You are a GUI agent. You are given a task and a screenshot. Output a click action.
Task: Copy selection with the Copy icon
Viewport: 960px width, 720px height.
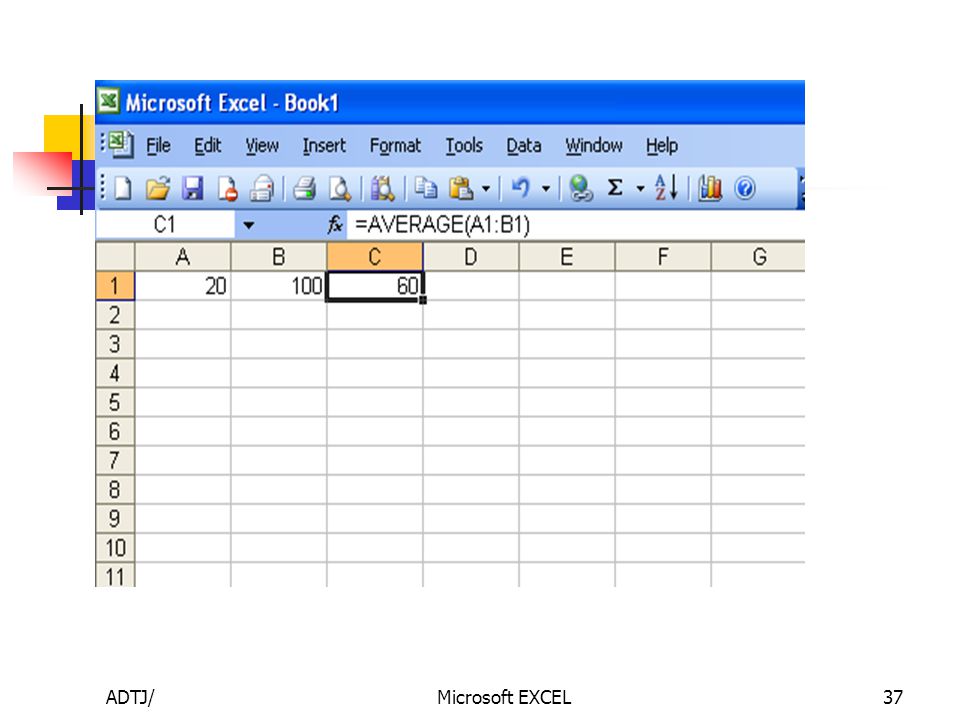click(x=426, y=188)
